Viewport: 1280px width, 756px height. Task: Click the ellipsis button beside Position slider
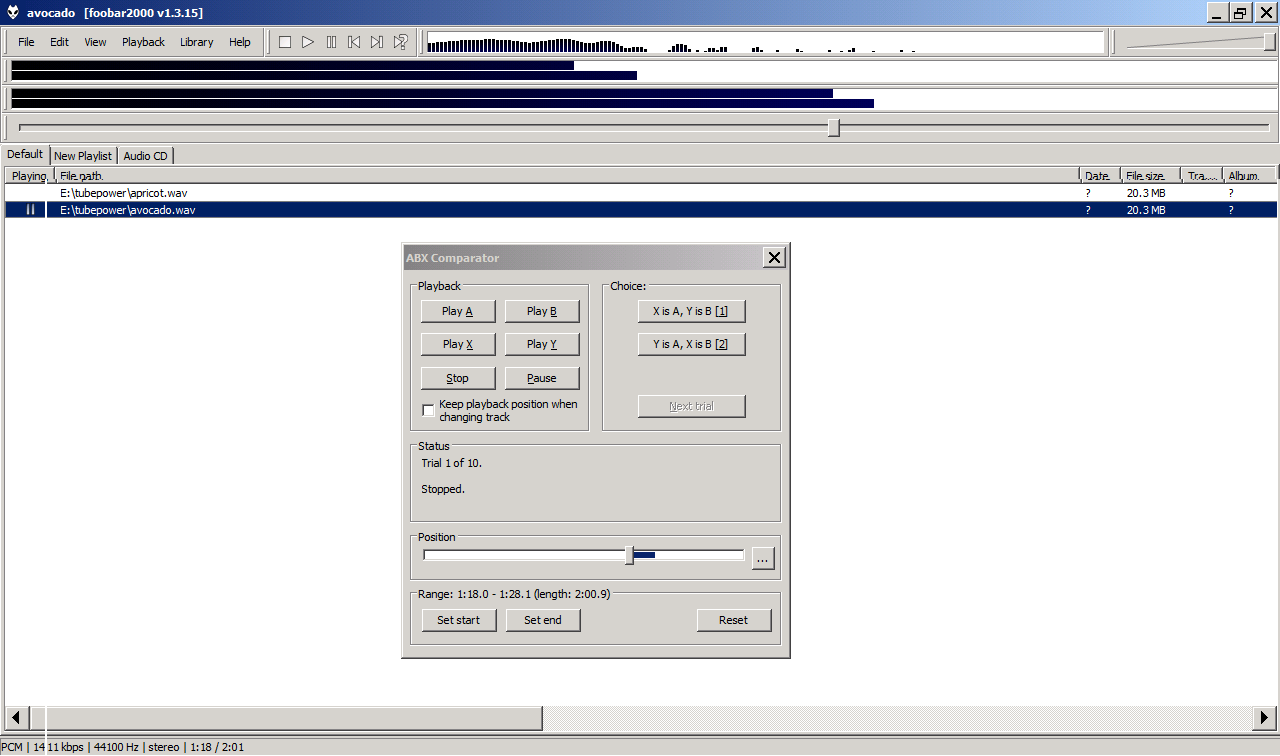pos(763,559)
